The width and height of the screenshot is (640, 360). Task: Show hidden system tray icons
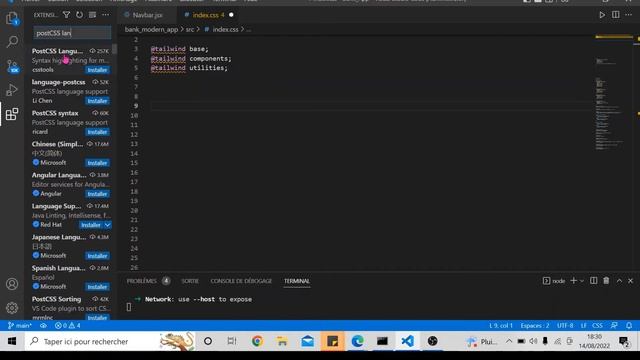[x=509, y=341]
